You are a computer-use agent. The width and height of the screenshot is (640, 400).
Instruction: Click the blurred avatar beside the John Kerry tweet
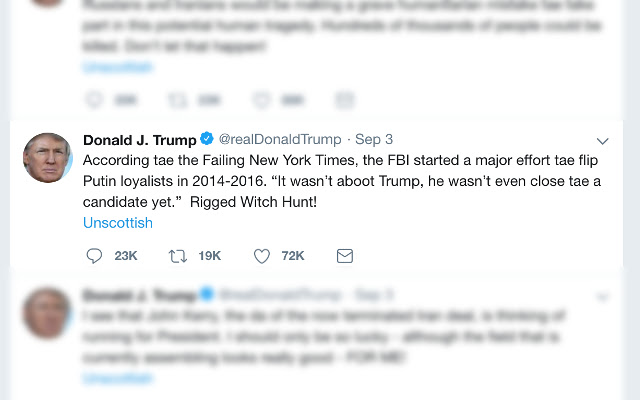pos(47,313)
